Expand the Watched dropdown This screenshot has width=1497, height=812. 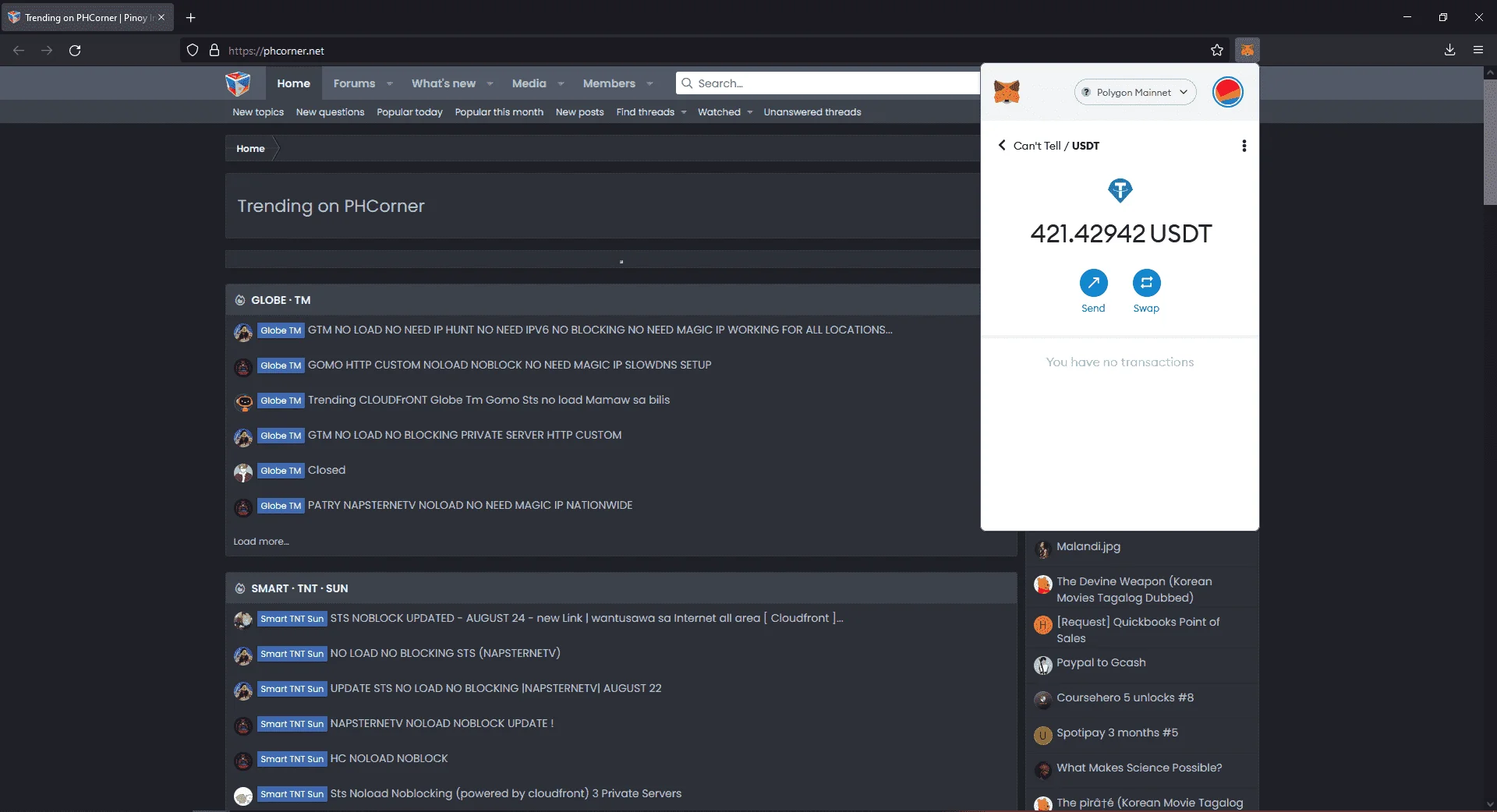pyautogui.click(x=750, y=112)
